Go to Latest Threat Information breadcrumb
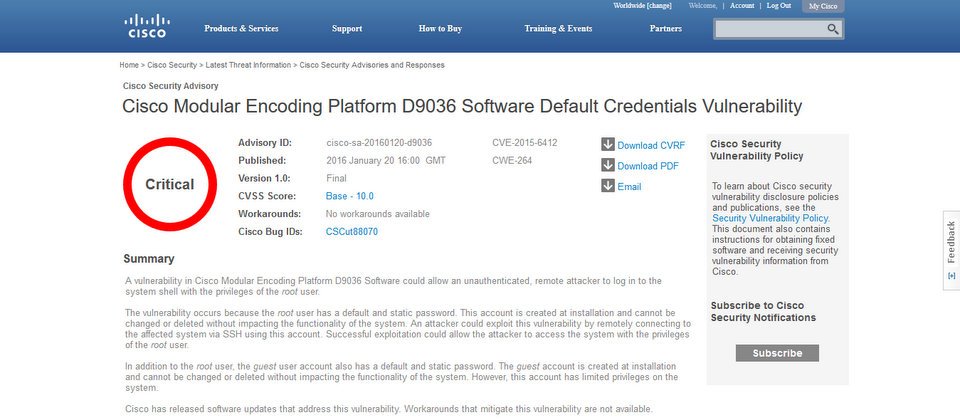The width and height of the screenshot is (960, 420). (x=248, y=65)
